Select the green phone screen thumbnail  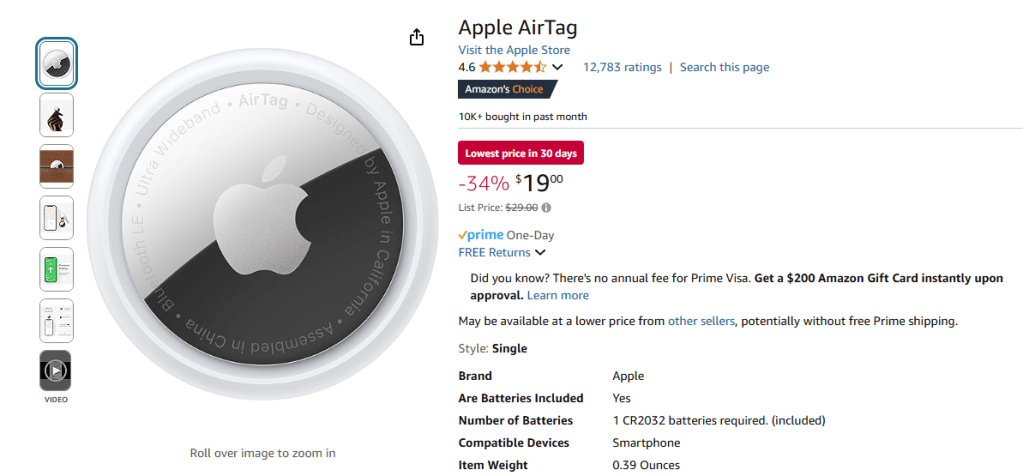[x=56, y=269]
